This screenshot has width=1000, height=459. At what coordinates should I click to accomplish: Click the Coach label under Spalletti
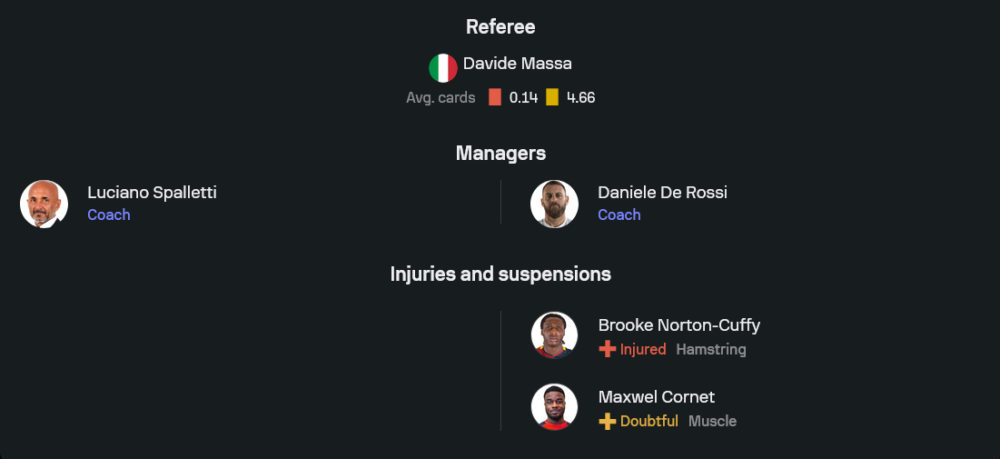click(x=109, y=215)
